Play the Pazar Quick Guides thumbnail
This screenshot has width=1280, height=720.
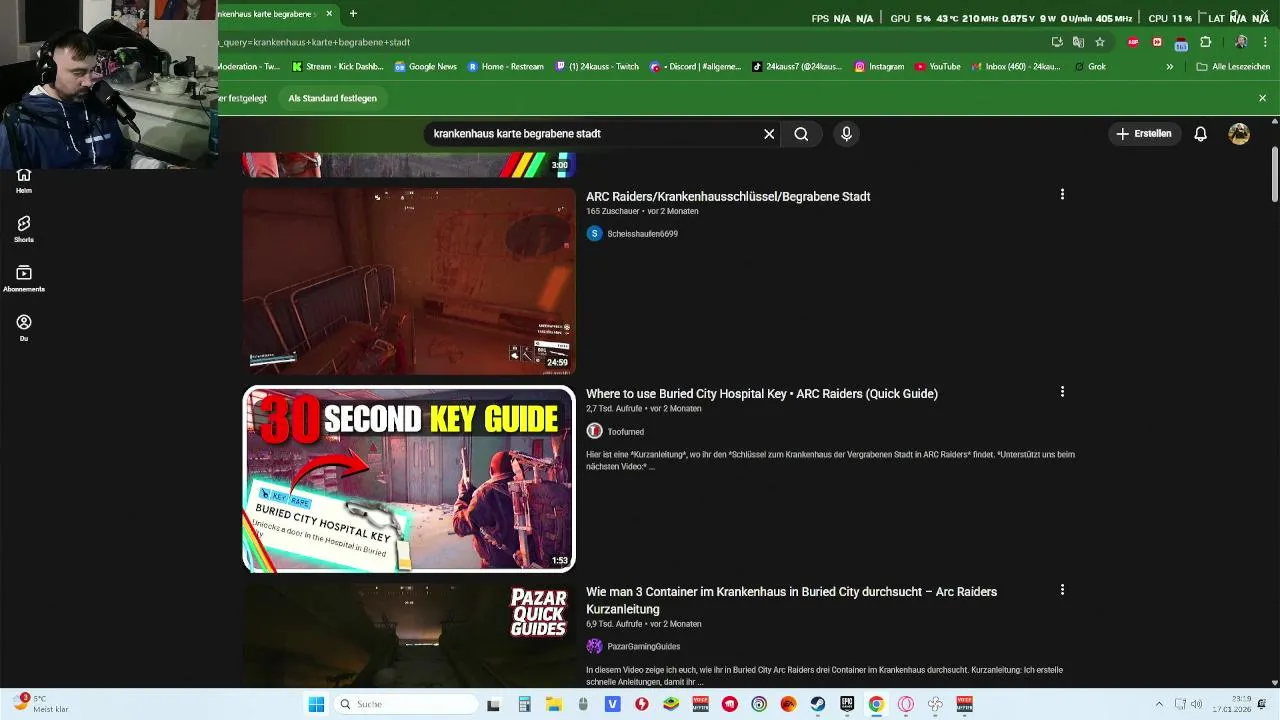tap(409, 636)
